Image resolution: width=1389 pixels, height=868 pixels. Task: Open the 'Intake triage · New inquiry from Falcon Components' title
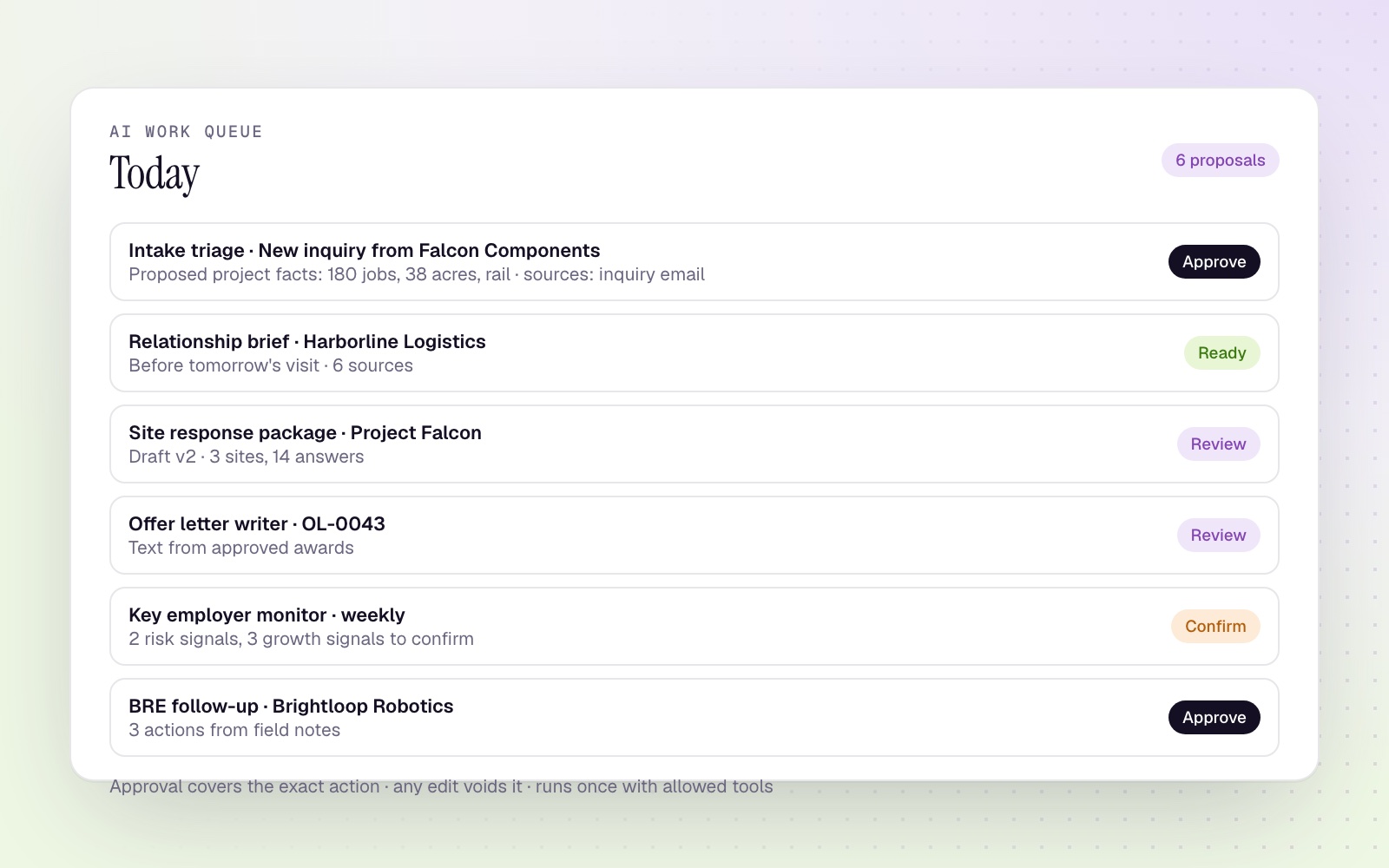pyautogui.click(x=364, y=251)
